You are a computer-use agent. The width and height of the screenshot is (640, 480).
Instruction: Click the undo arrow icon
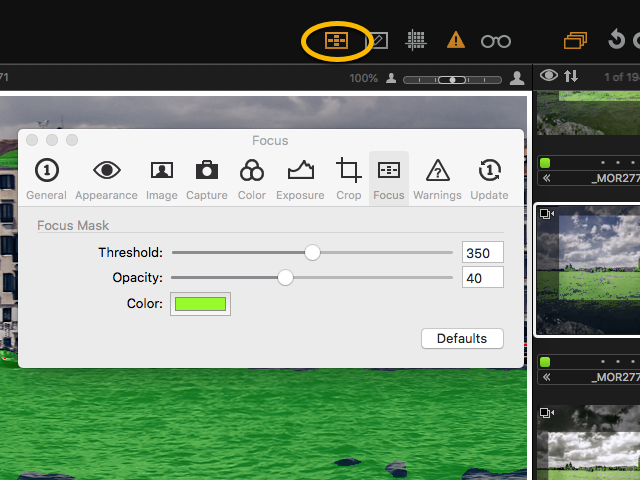click(616, 40)
